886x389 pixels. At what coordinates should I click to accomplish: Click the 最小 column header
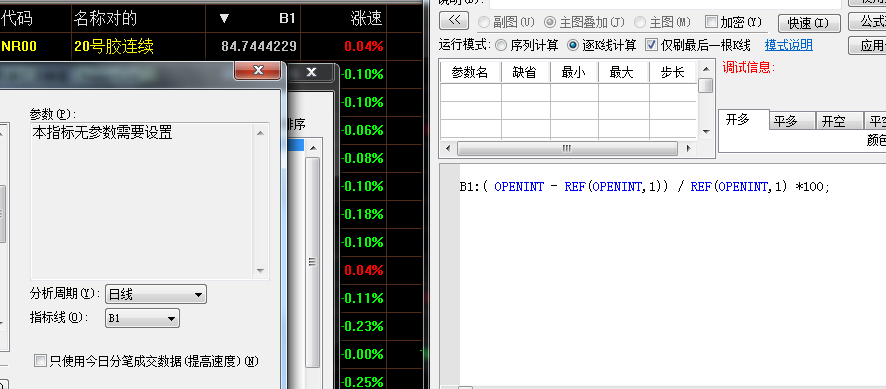point(574,72)
